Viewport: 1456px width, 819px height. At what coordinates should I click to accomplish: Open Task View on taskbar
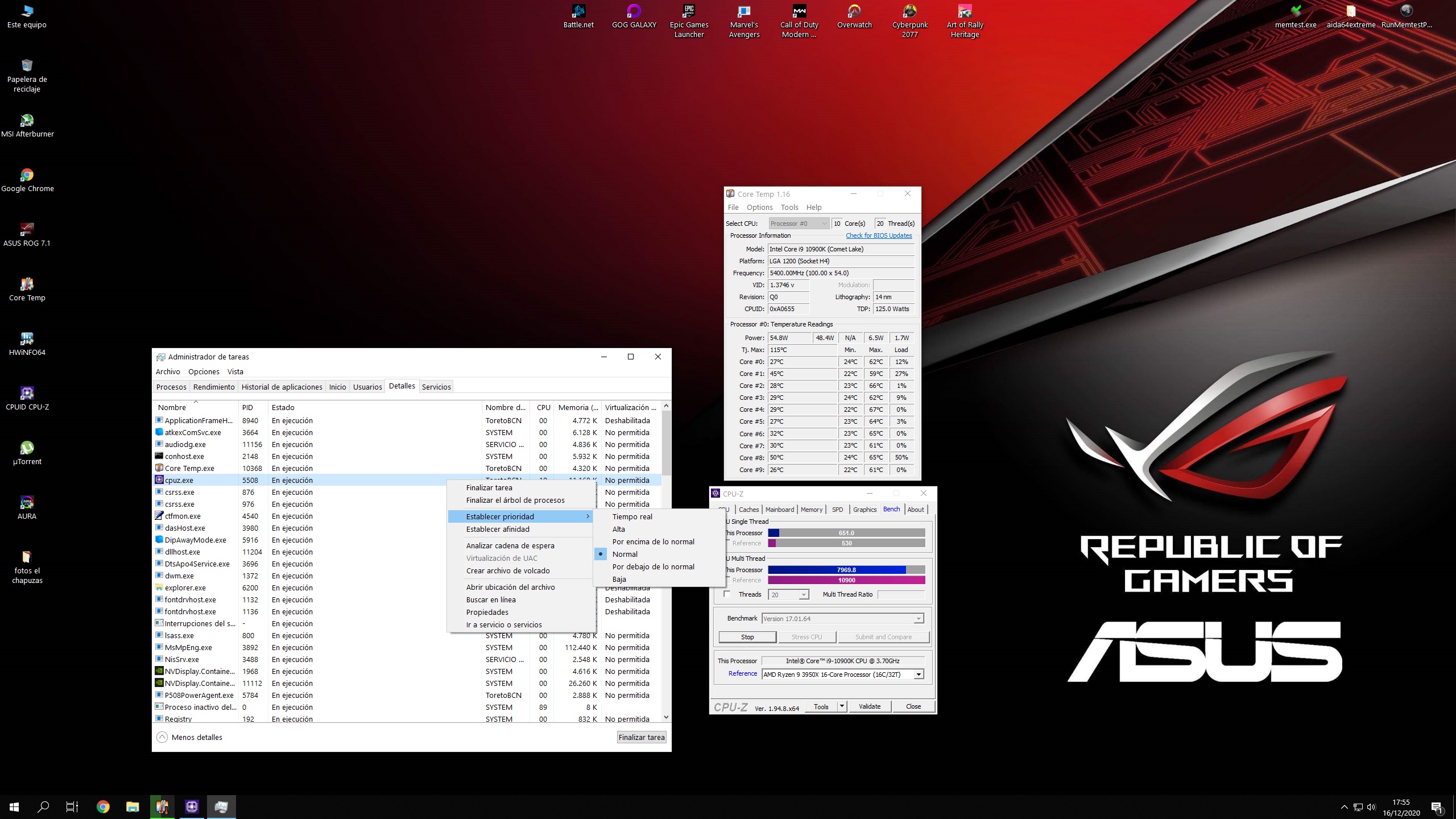[x=72, y=806]
